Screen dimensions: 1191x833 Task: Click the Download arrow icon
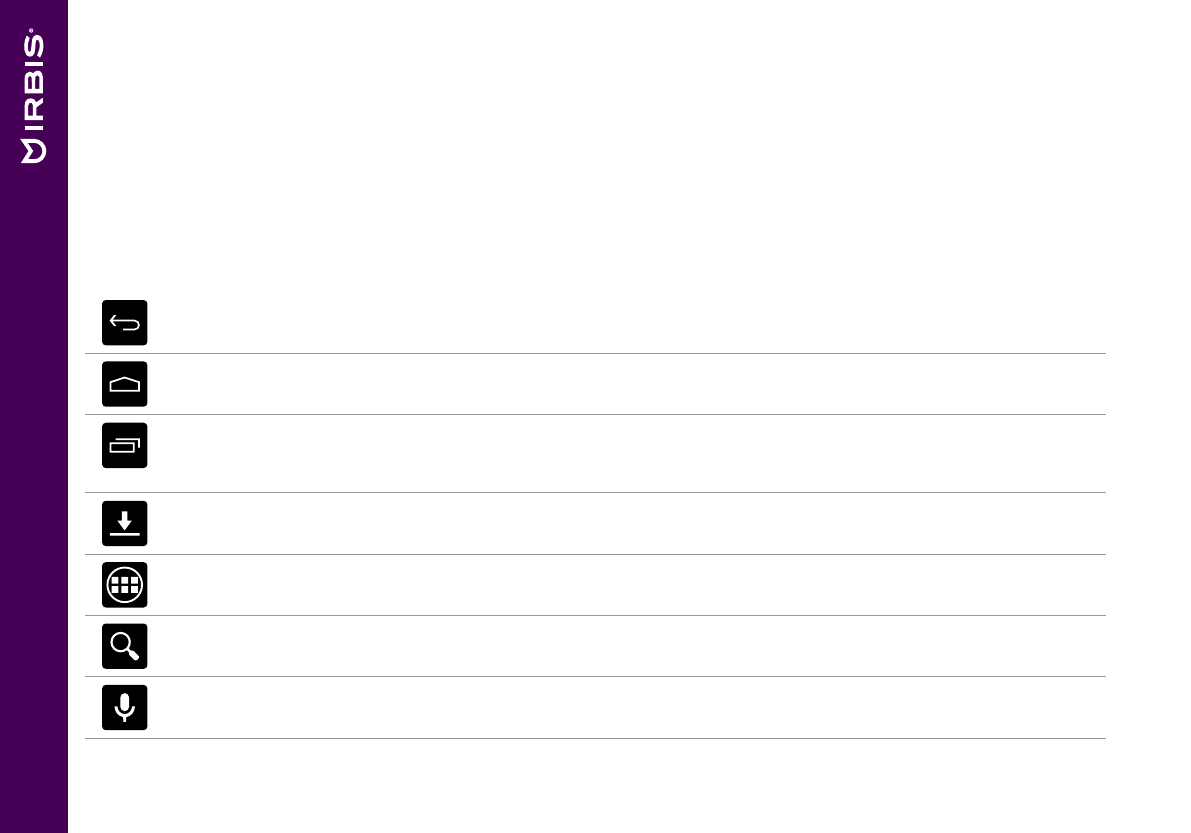tap(124, 524)
